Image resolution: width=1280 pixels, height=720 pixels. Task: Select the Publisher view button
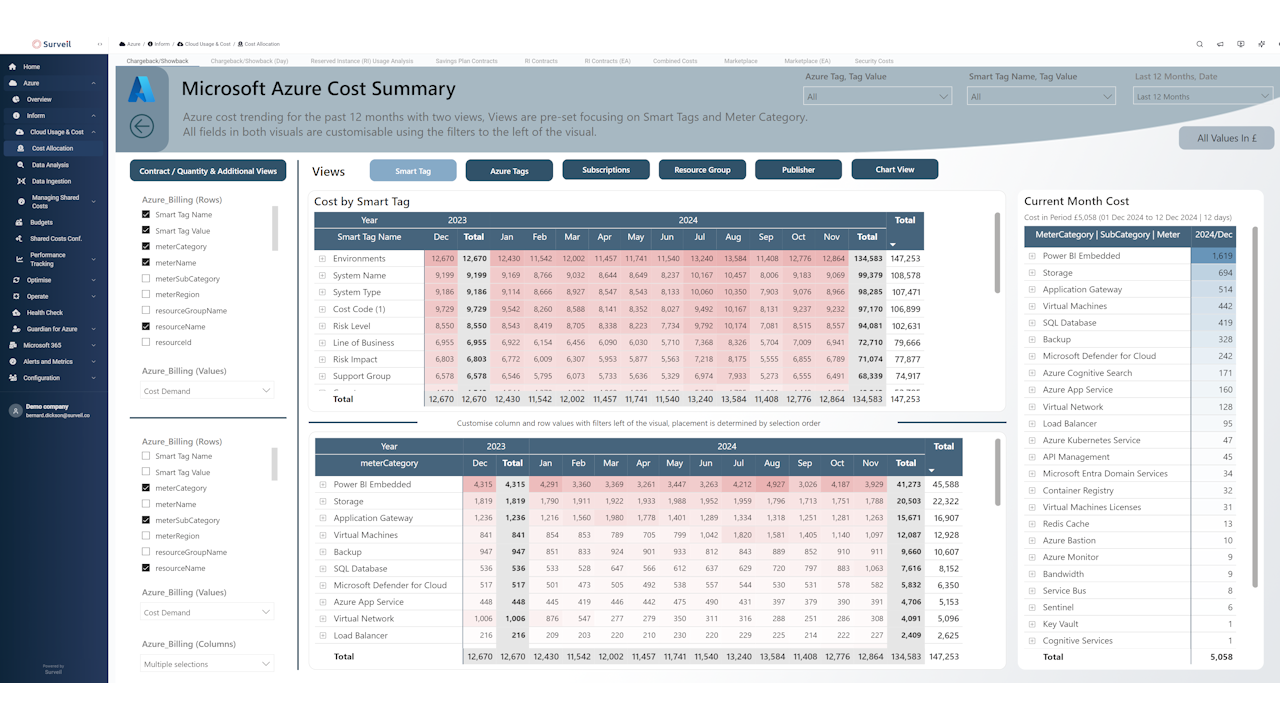(x=798, y=170)
